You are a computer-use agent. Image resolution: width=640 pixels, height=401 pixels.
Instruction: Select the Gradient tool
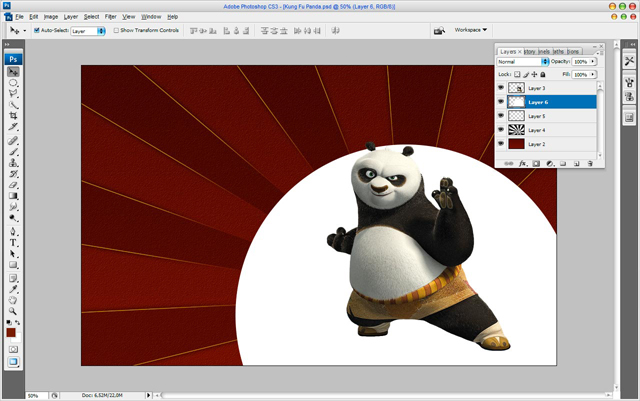(13, 196)
